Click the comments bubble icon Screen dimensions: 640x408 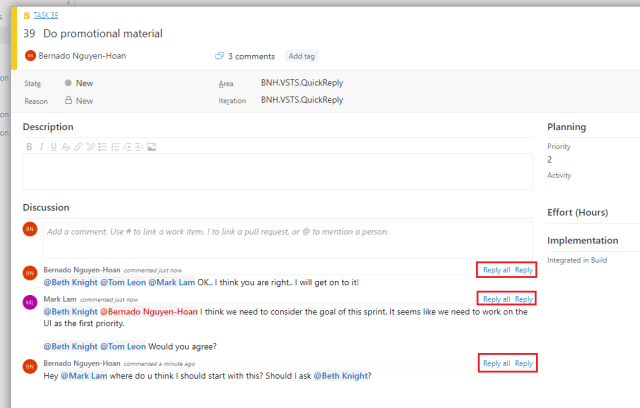pos(220,56)
